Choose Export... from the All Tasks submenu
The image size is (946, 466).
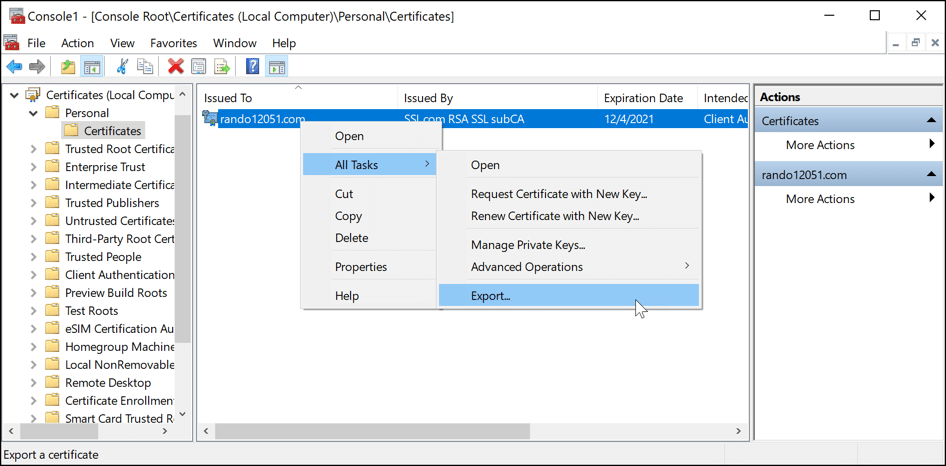pyautogui.click(x=491, y=296)
